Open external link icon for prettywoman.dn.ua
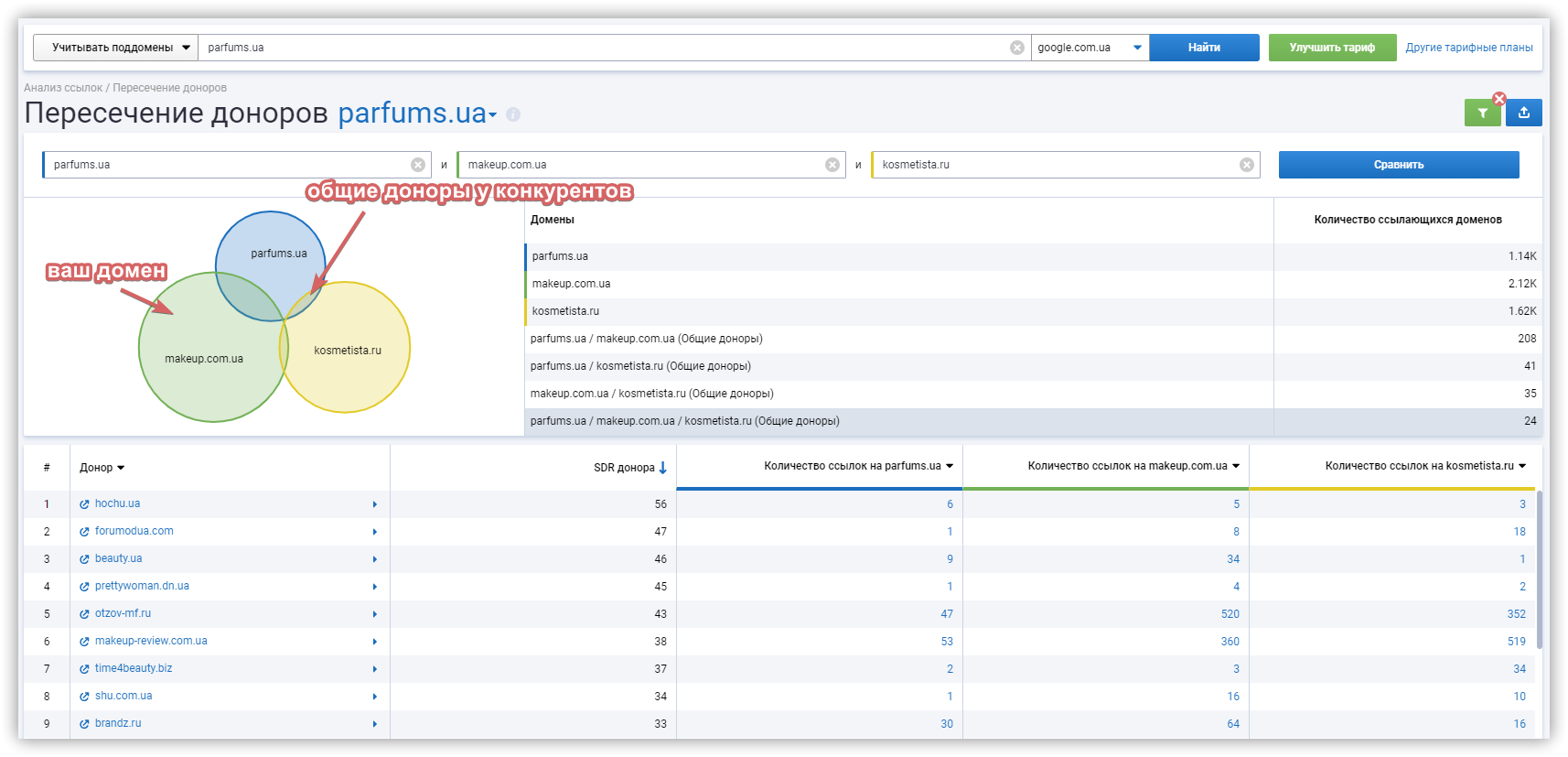Image resolution: width=1568 pixels, height=757 pixels. tap(84, 587)
